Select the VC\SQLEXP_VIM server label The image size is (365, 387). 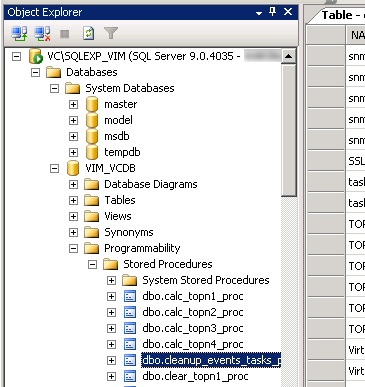click(143, 56)
